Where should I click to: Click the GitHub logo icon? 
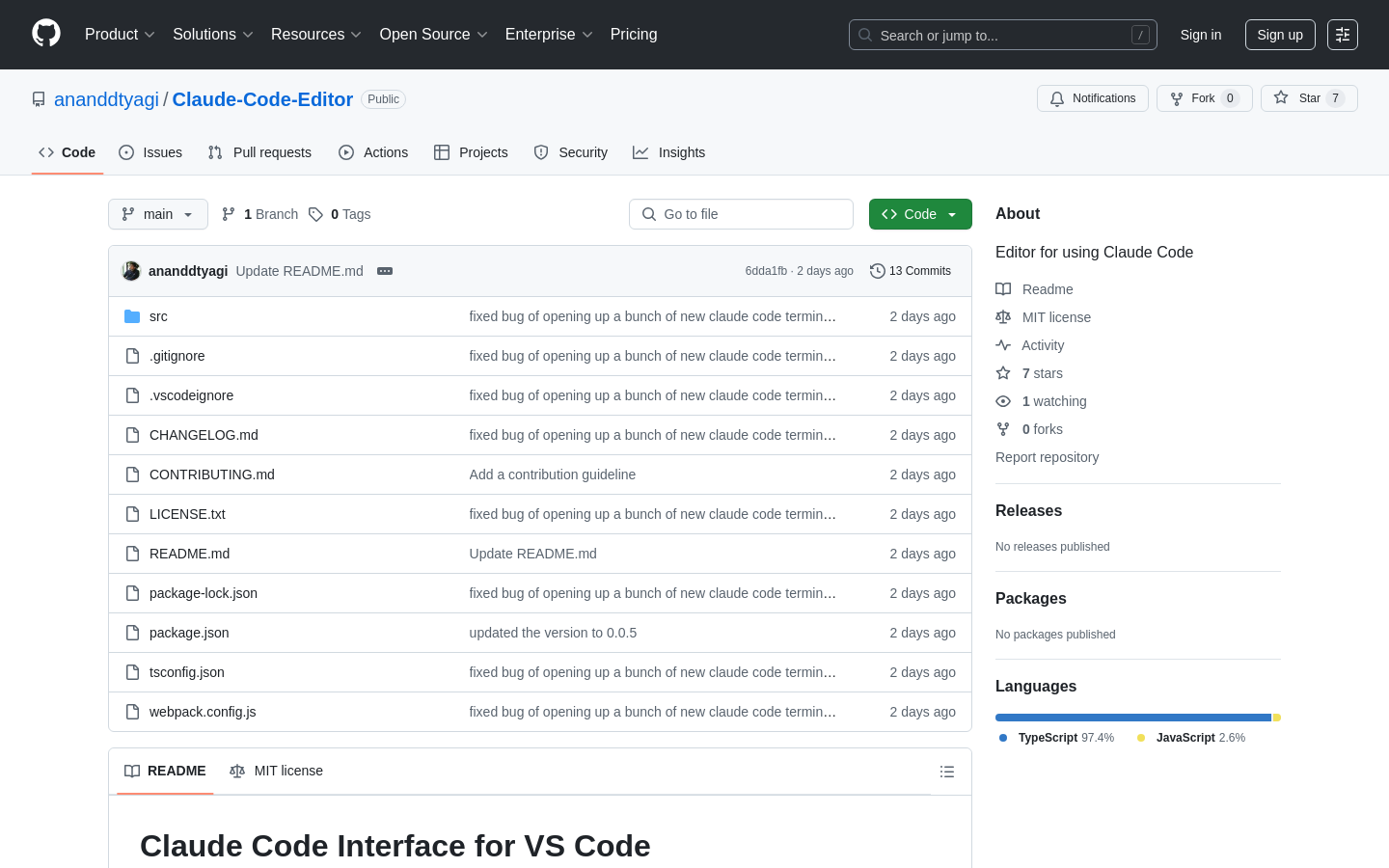[46, 34]
